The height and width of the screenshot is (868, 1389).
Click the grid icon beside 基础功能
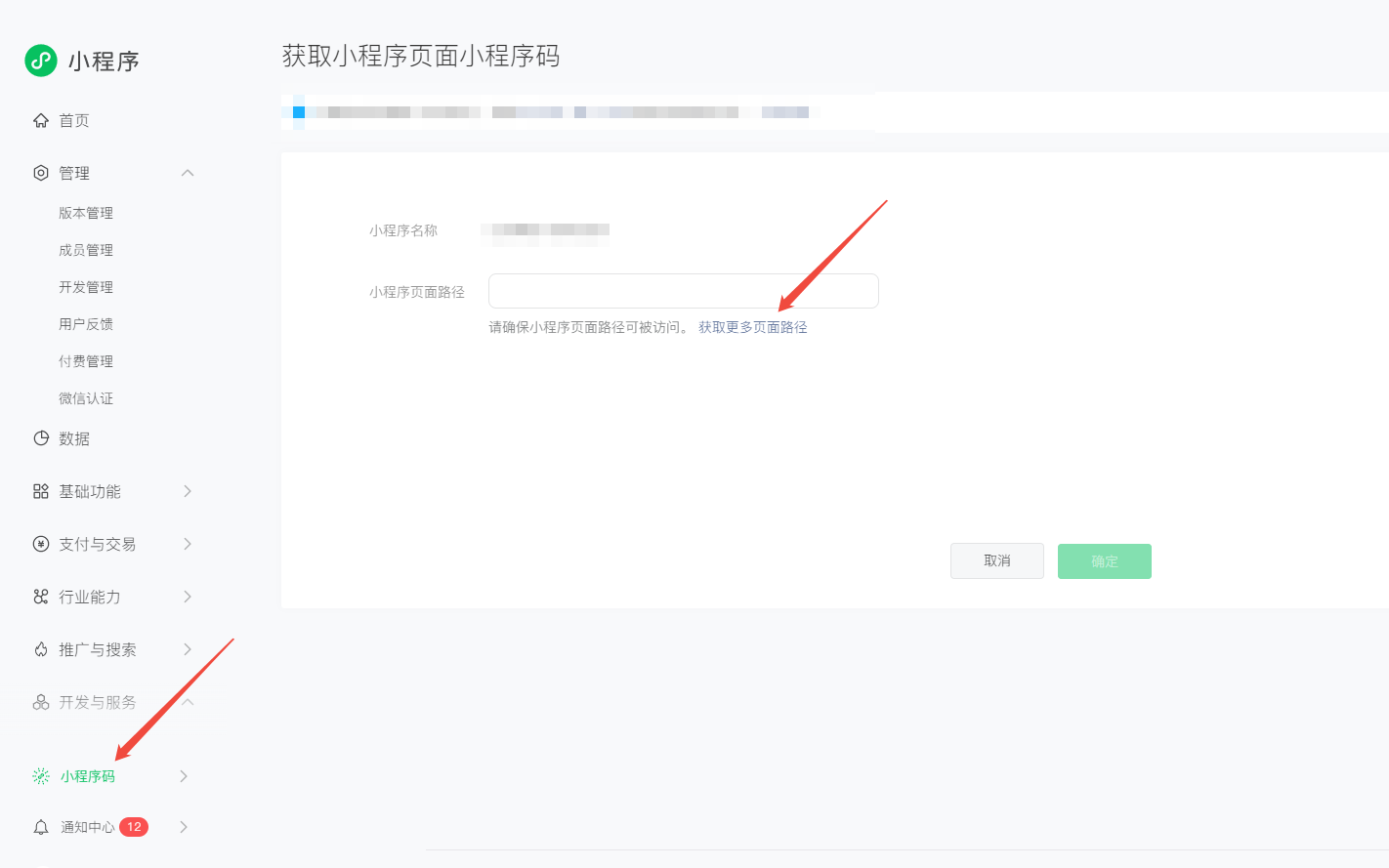coord(41,491)
